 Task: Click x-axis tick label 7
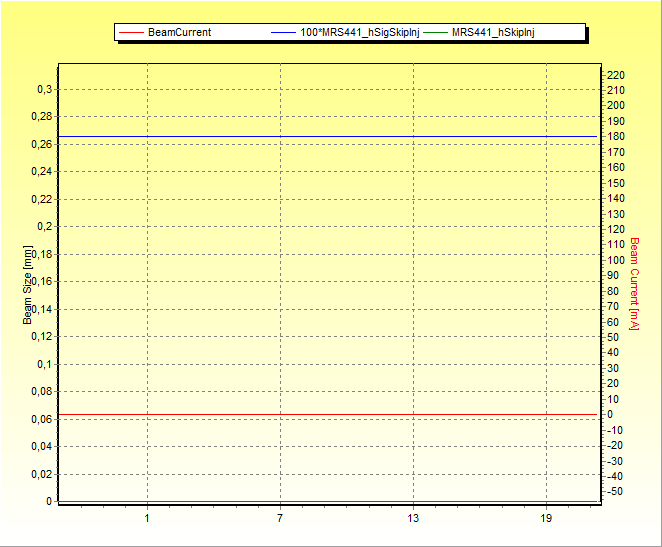[280, 518]
